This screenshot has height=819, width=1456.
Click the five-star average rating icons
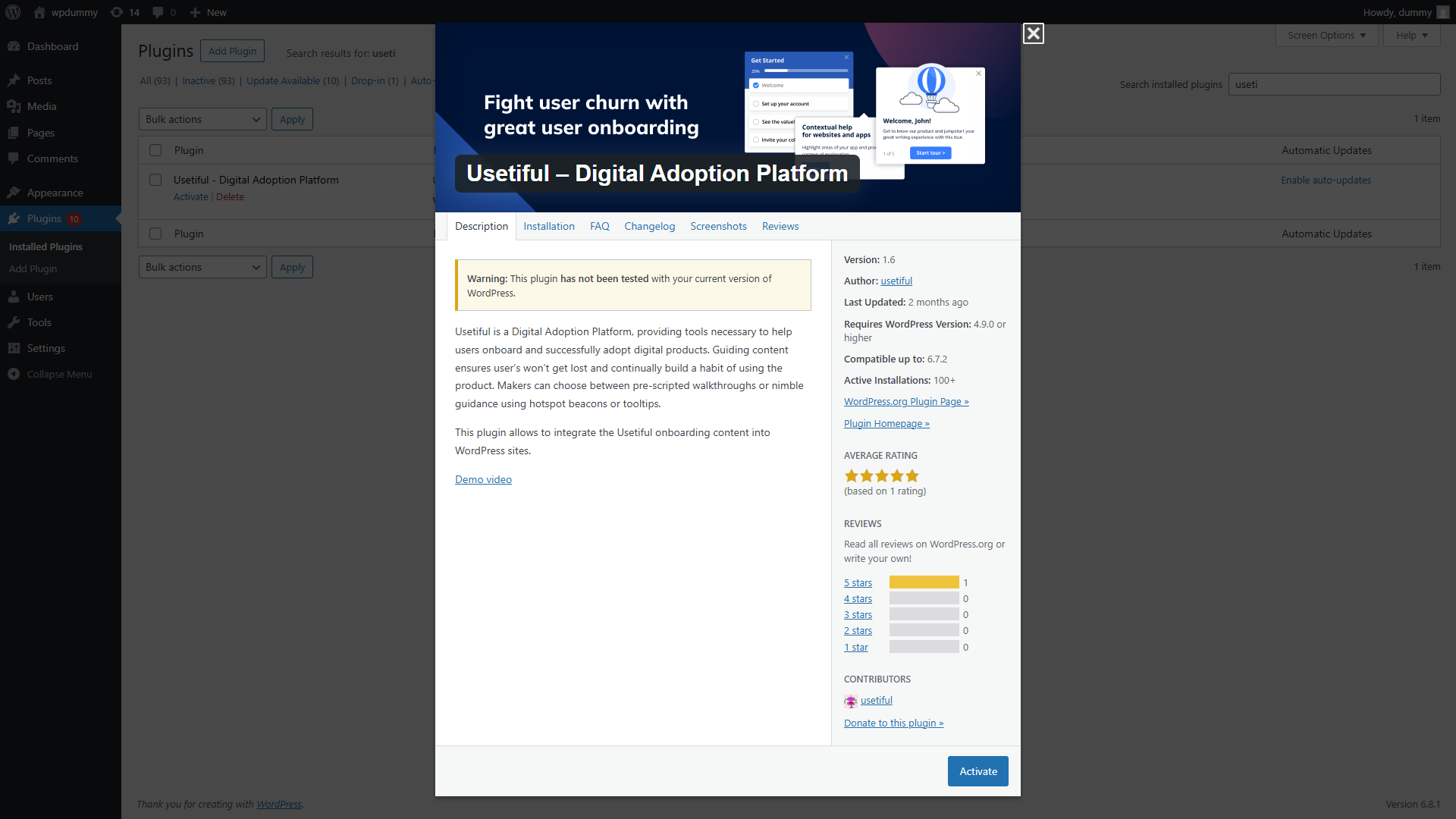pos(882,475)
